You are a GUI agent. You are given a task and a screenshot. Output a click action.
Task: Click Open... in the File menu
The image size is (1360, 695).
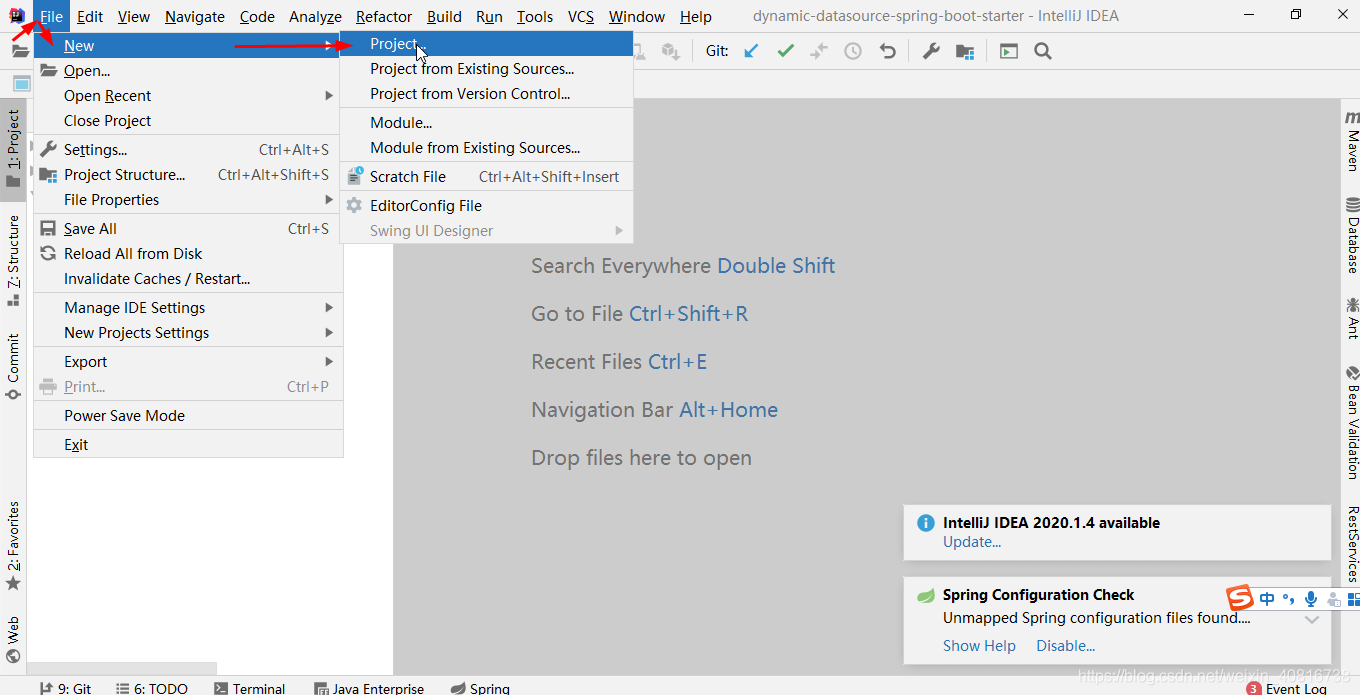[x=188, y=71]
